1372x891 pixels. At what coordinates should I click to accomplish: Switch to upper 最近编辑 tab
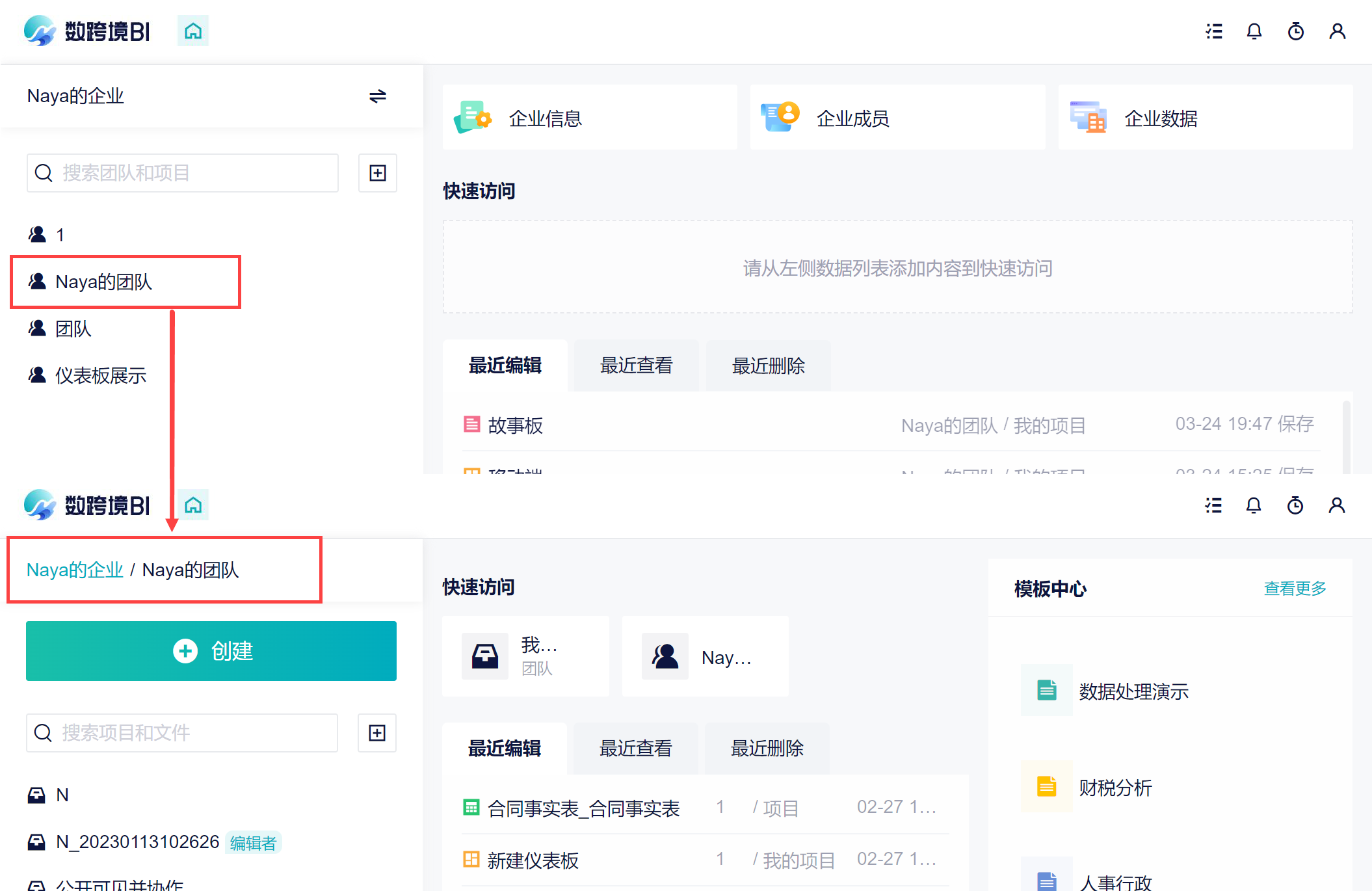(x=505, y=366)
